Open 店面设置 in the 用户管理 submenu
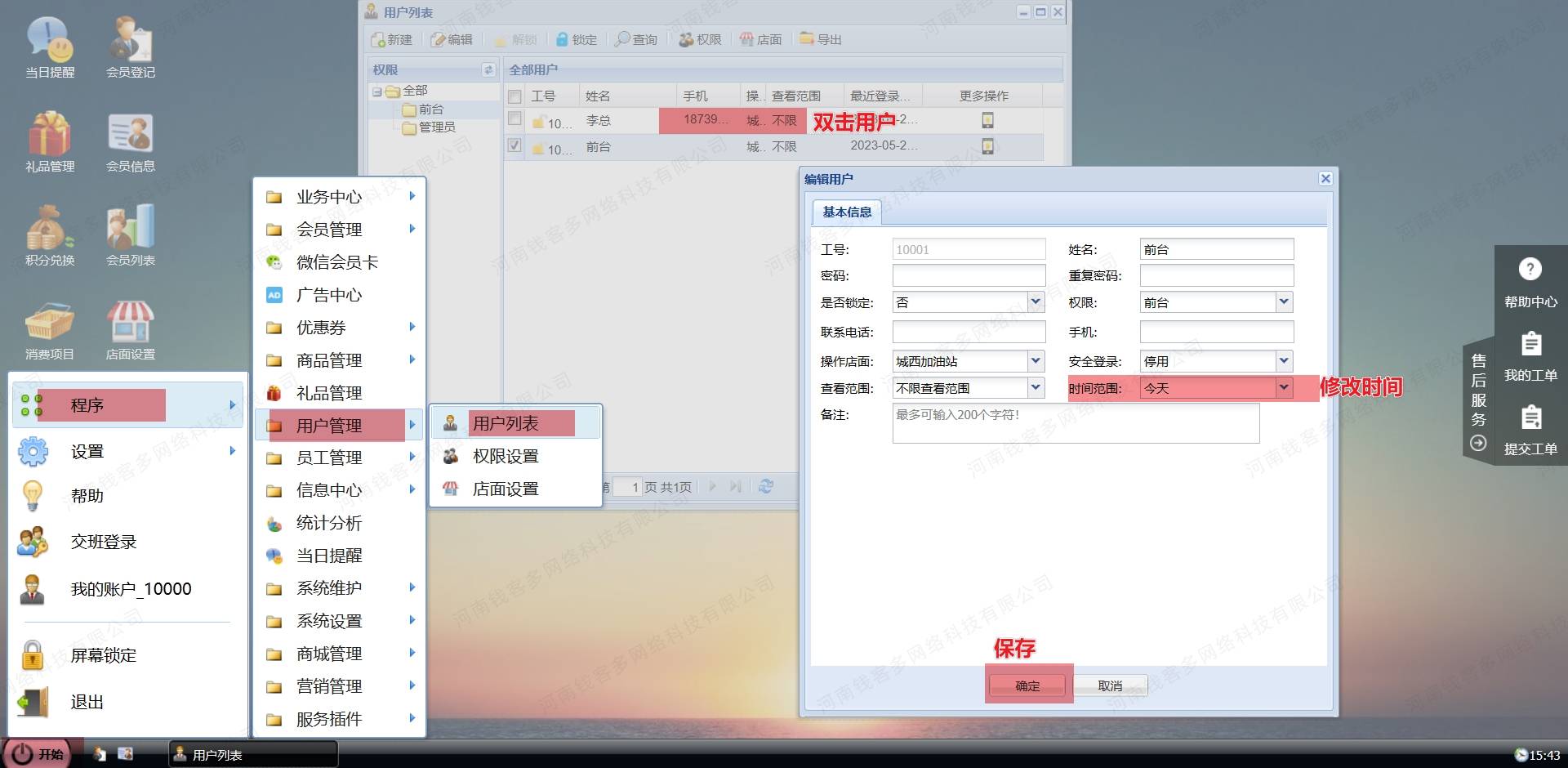This screenshot has height=768, width=1568. [x=515, y=489]
